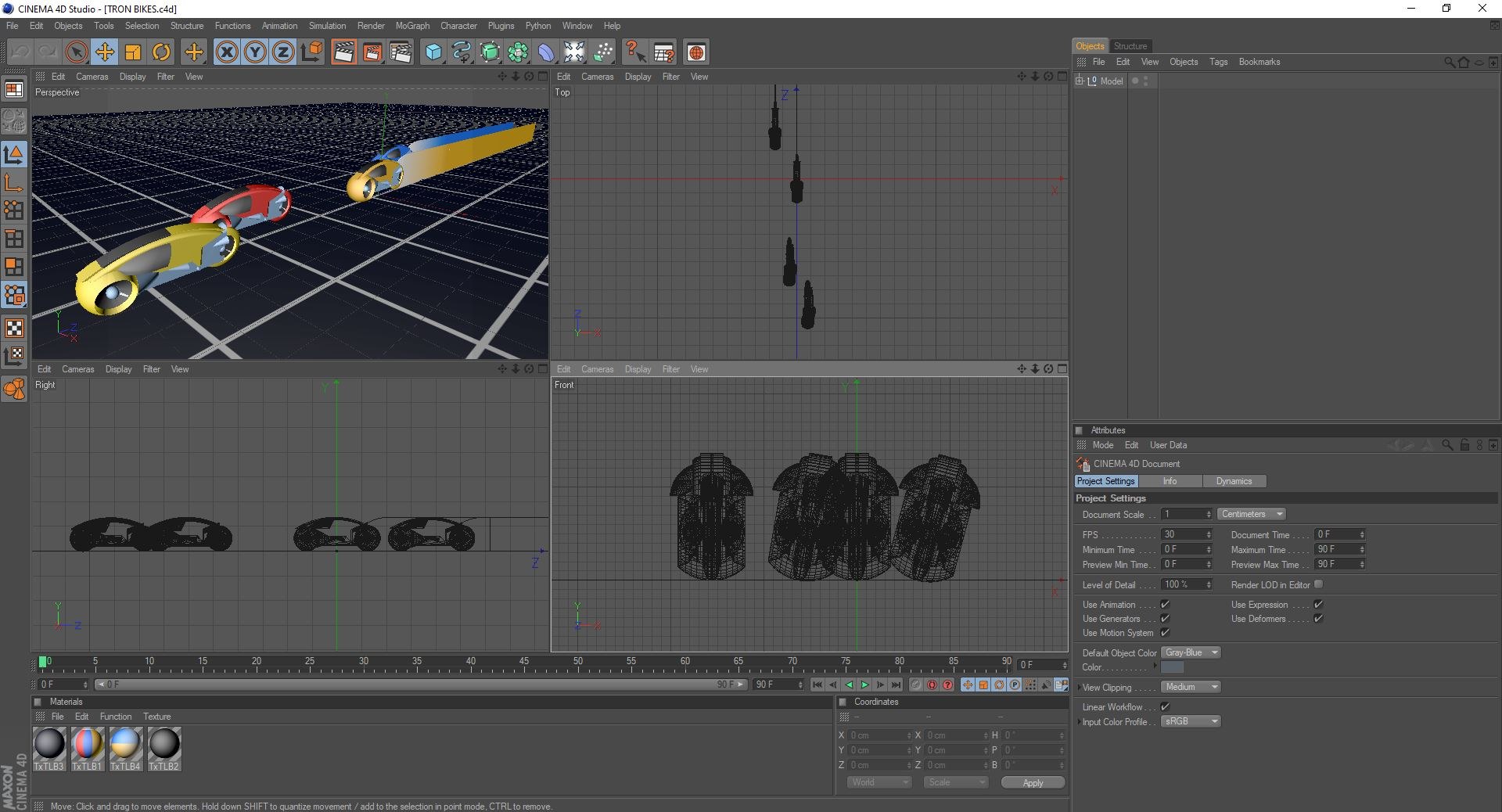Toggle the Use Deformers checkbox

coord(1318,619)
